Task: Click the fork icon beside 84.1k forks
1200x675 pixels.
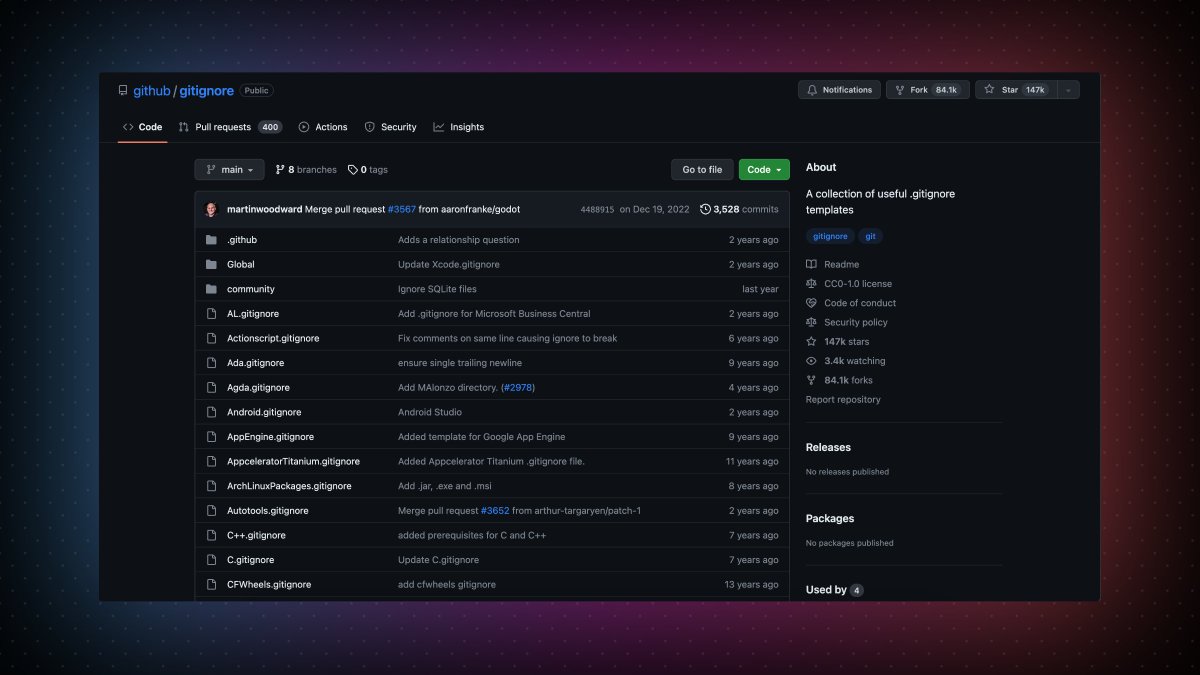Action: (811, 380)
